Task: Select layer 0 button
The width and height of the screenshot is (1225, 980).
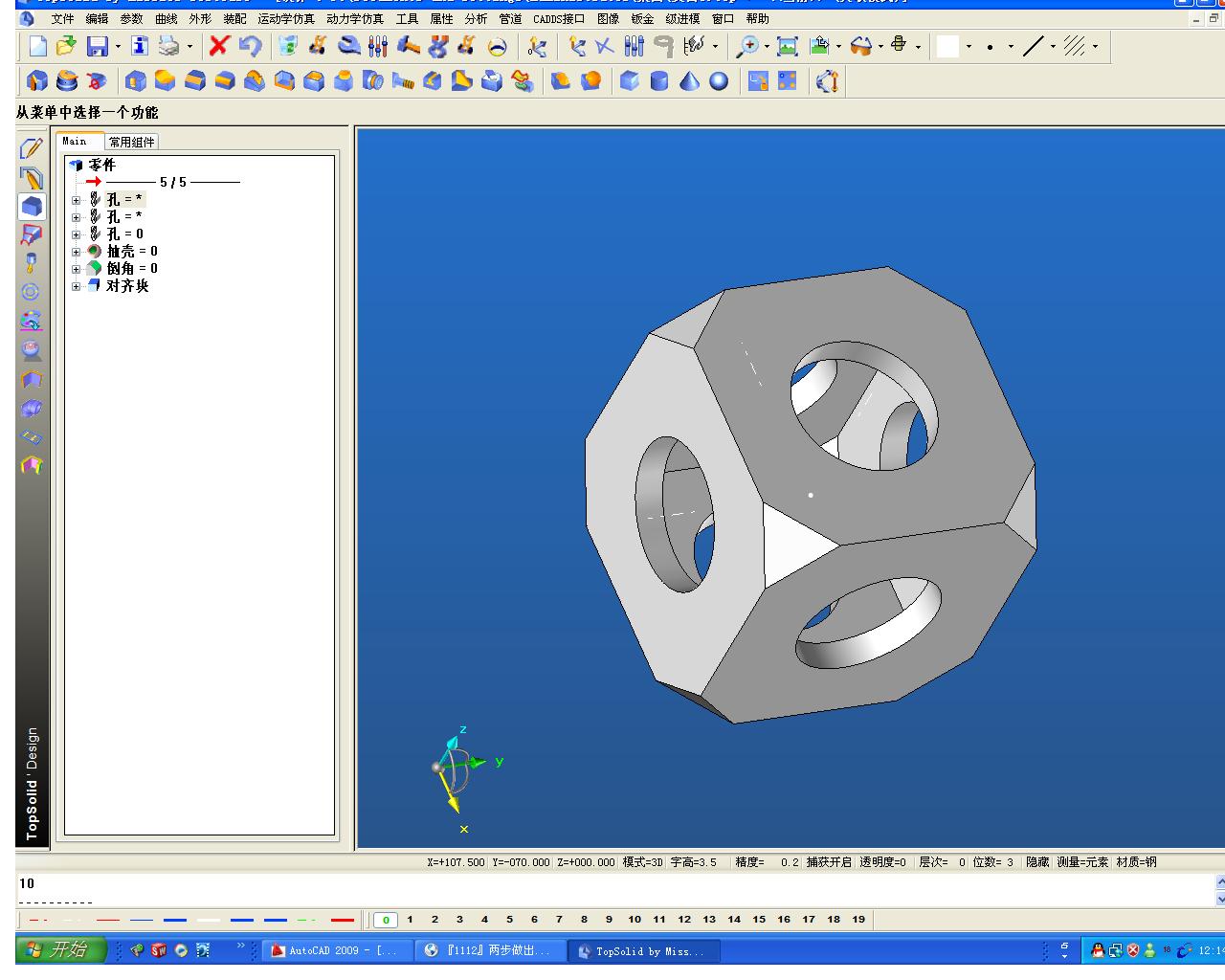Action: [386, 920]
